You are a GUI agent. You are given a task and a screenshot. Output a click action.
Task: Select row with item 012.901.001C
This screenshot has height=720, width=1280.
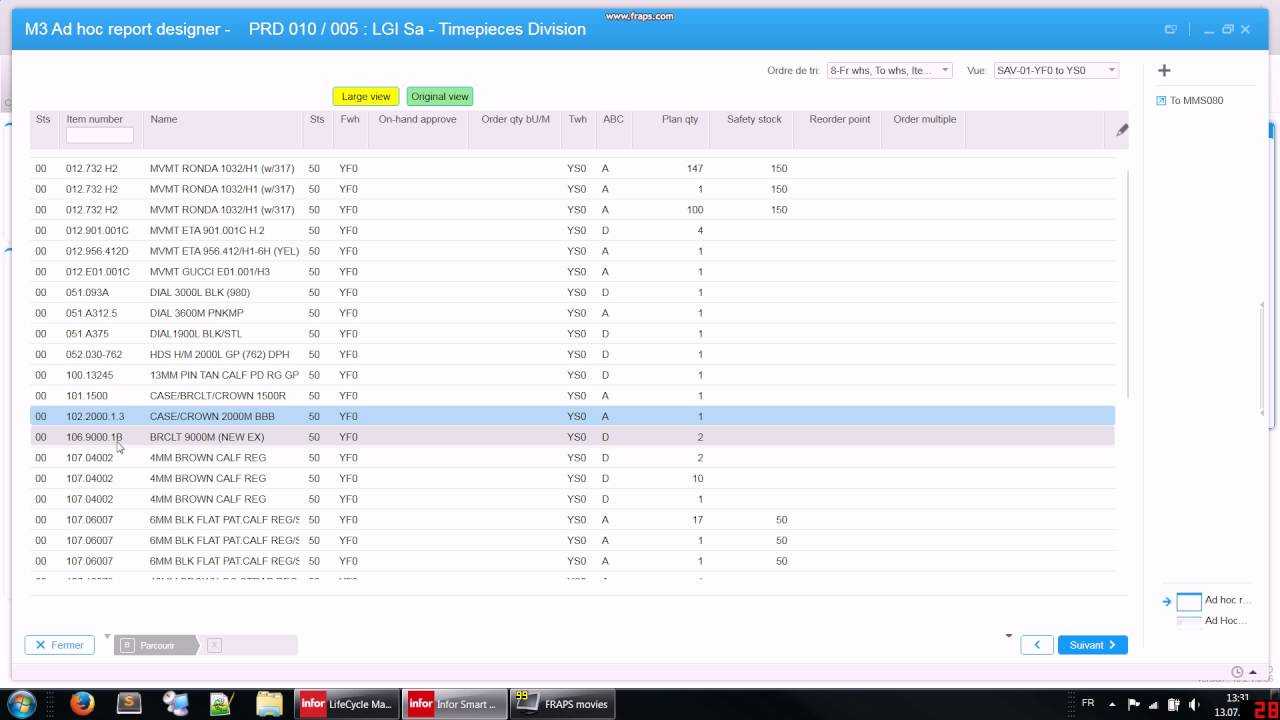tap(572, 230)
